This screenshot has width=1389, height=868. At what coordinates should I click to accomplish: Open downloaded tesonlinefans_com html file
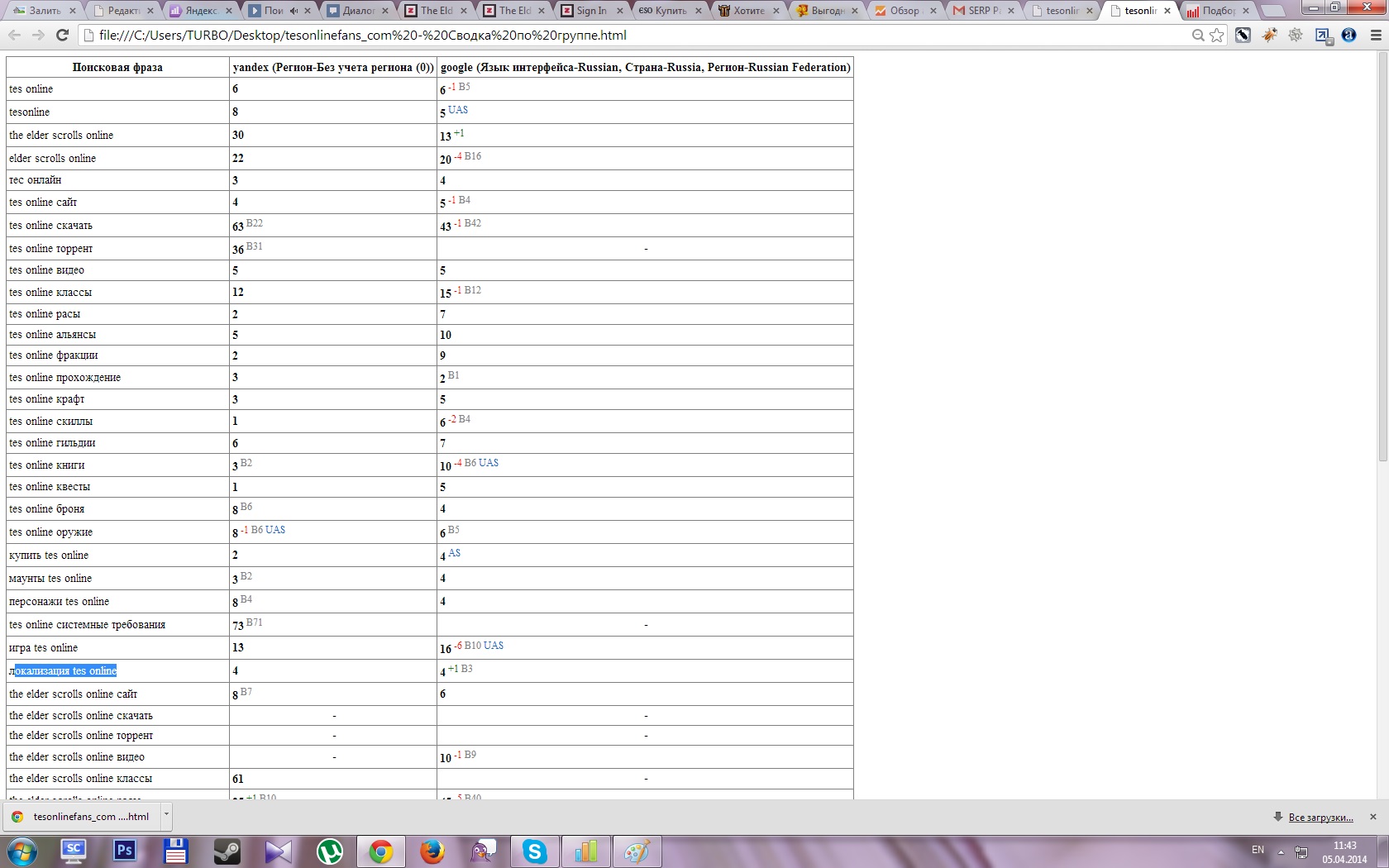tap(83, 816)
